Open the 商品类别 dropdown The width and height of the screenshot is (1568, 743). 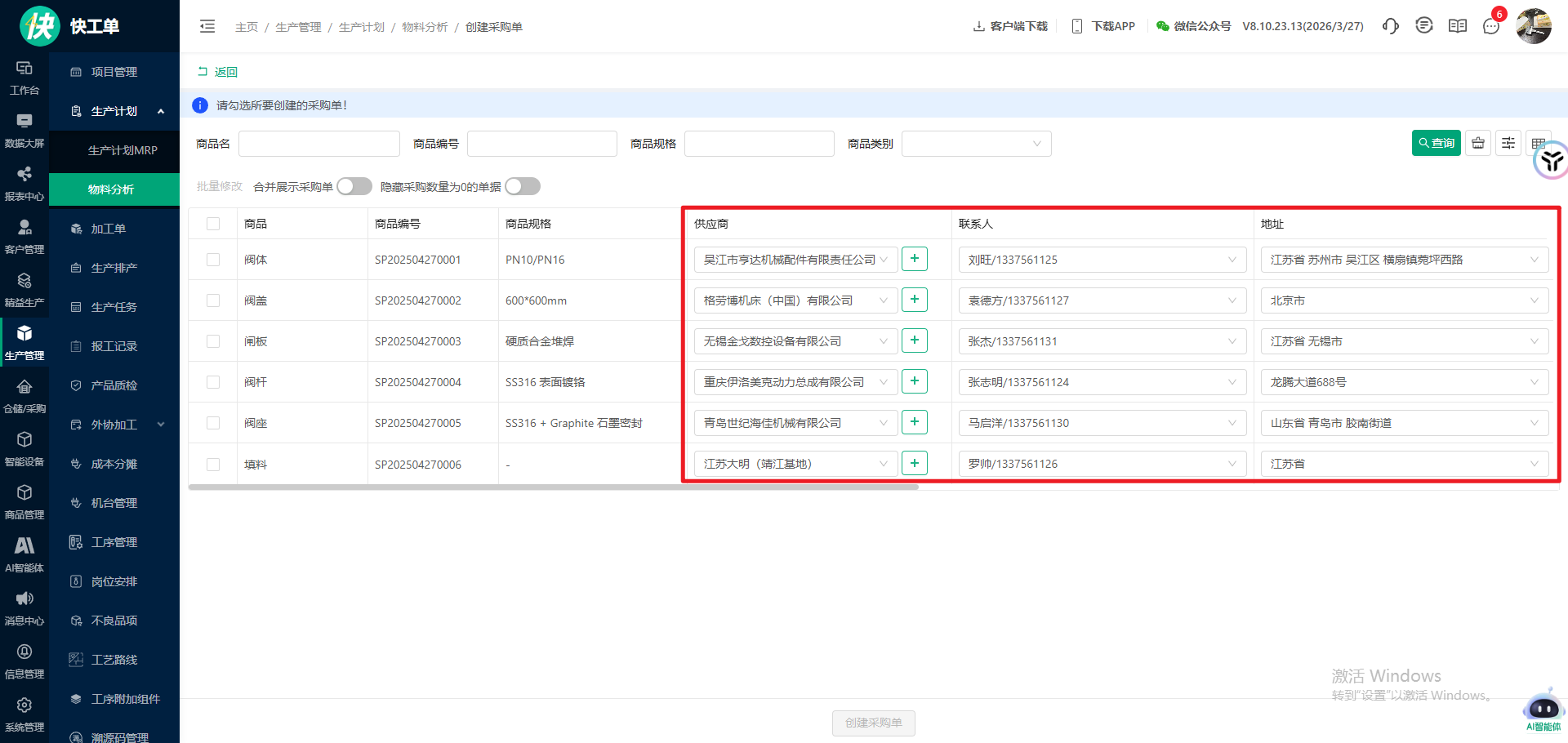(x=976, y=144)
